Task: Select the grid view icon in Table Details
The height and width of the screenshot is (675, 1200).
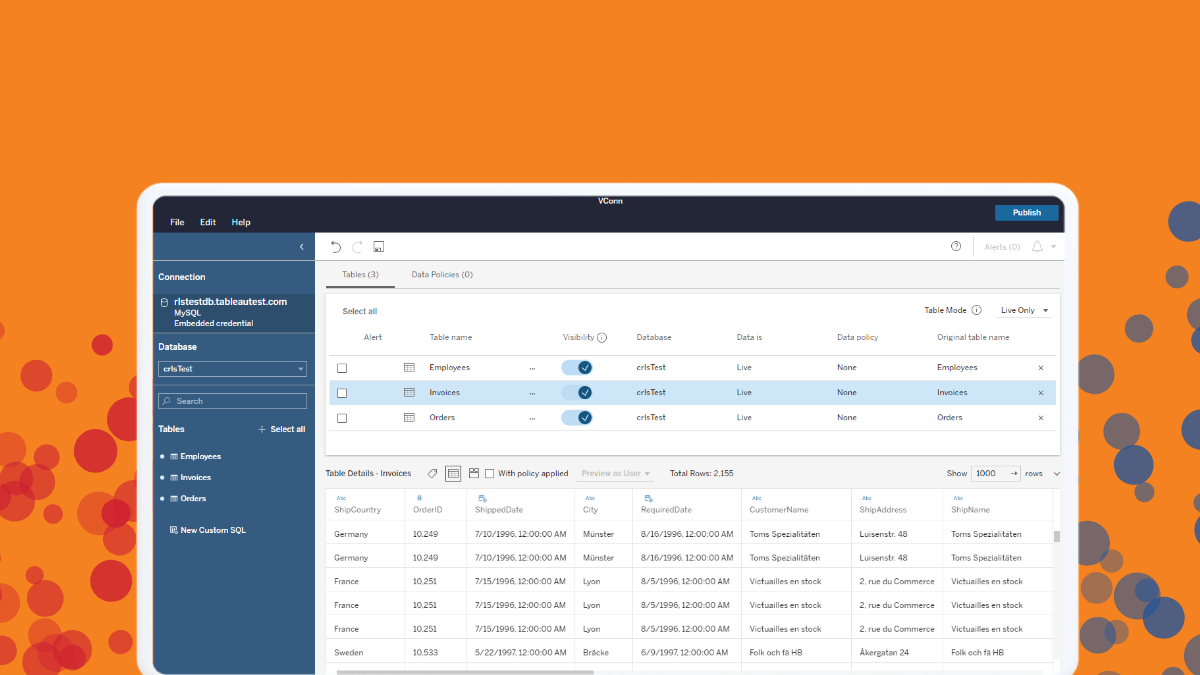Action: click(453, 473)
